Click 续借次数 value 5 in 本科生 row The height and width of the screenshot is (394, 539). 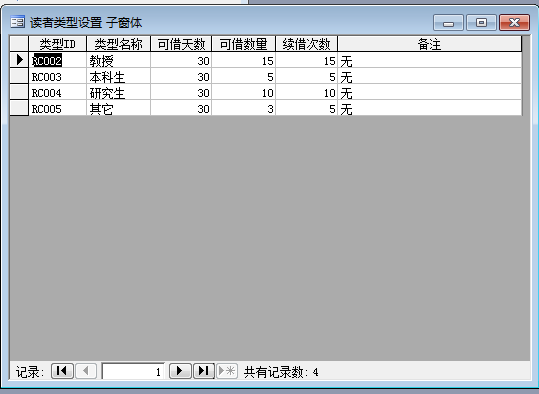306,76
